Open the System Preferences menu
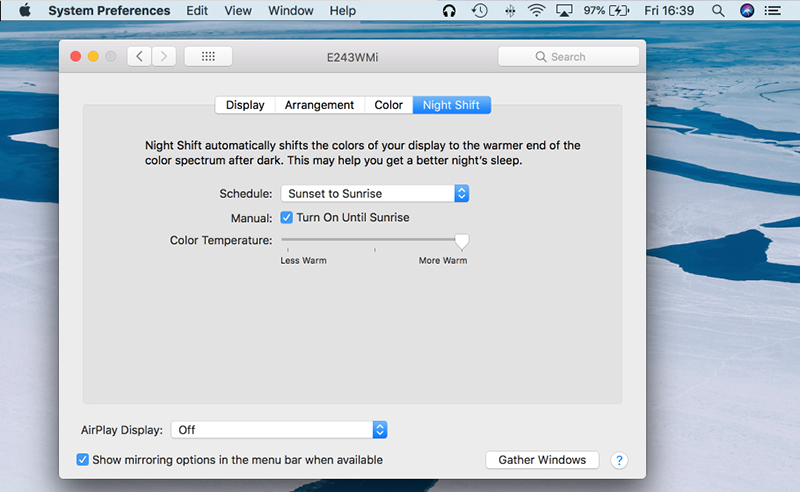The height and width of the screenshot is (492, 800). (109, 11)
